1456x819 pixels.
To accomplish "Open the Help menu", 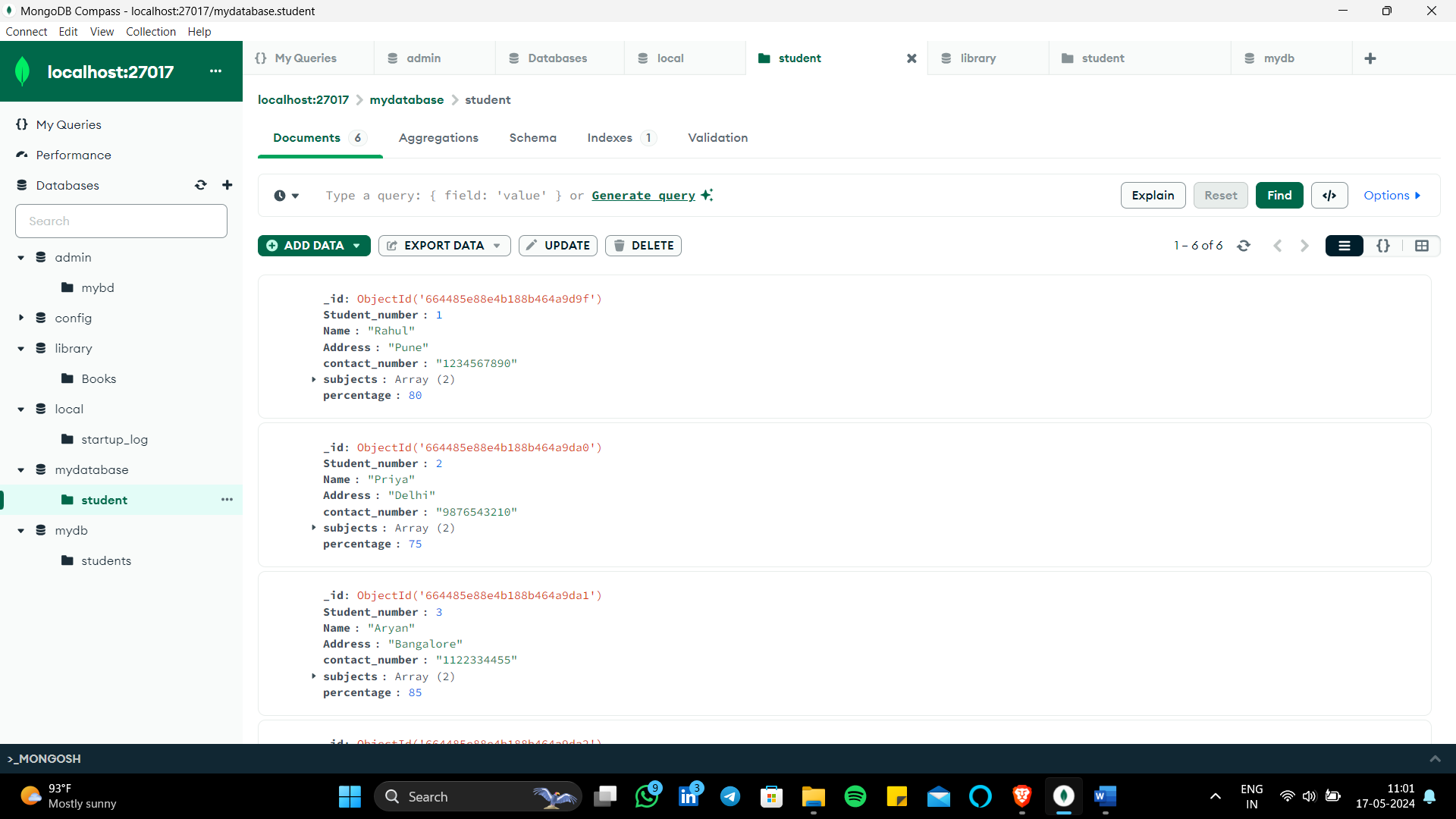I will click(199, 32).
